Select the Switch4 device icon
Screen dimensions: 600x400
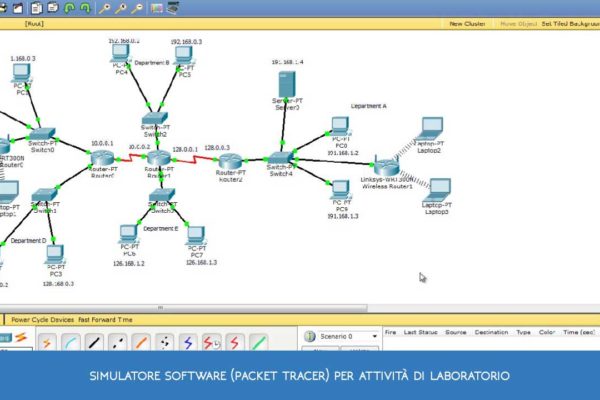[x=280, y=158]
